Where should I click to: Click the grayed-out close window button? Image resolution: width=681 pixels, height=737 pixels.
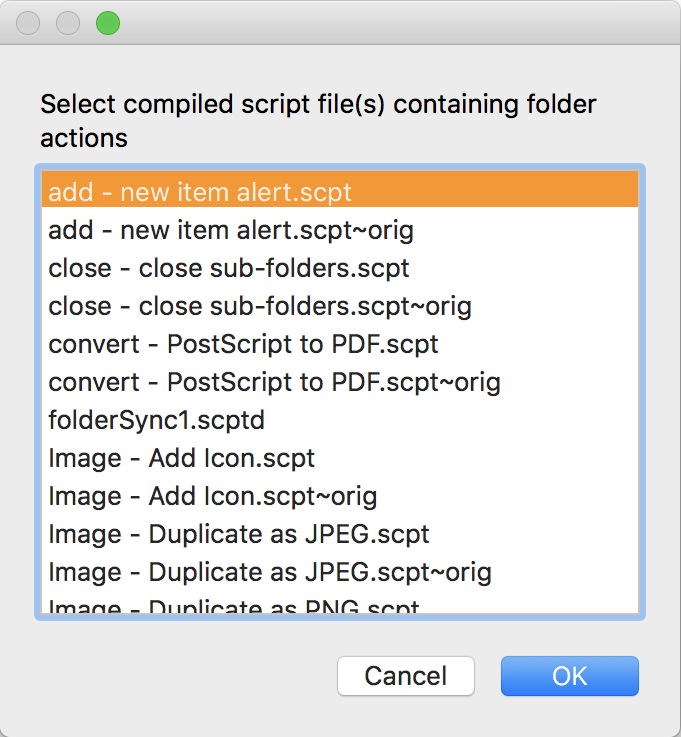click(x=28, y=23)
